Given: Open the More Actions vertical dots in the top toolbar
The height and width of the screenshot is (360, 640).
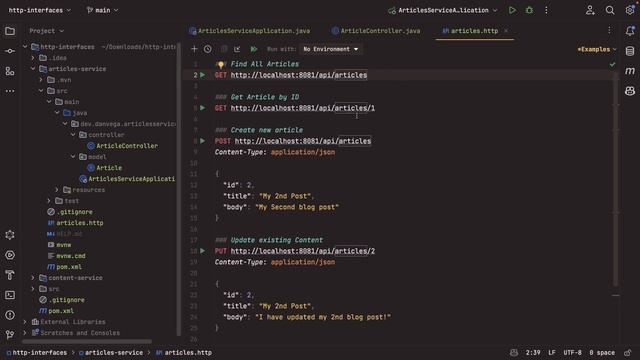Looking at the screenshot, I should tap(546, 10).
